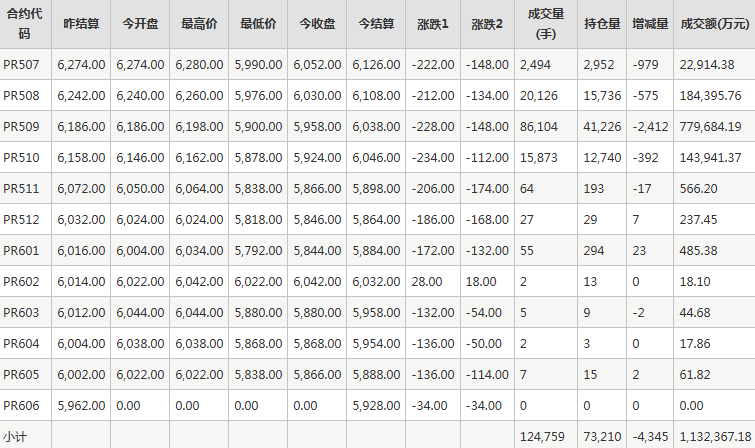Image resolution: width=755 pixels, height=448 pixels.
Task: Select PR512 turnover value 237.45
Action: [x=699, y=220]
